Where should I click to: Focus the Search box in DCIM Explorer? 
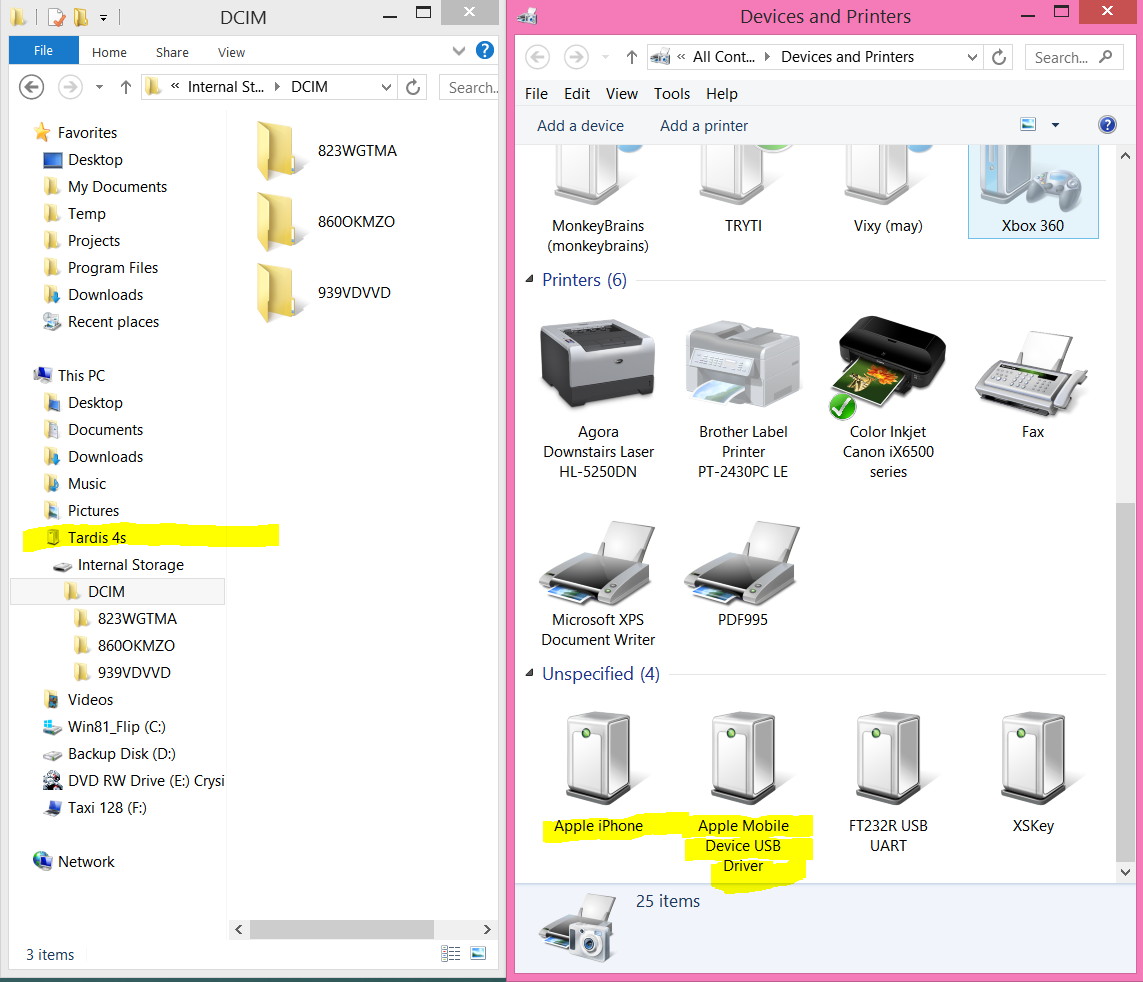tap(469, 87)
